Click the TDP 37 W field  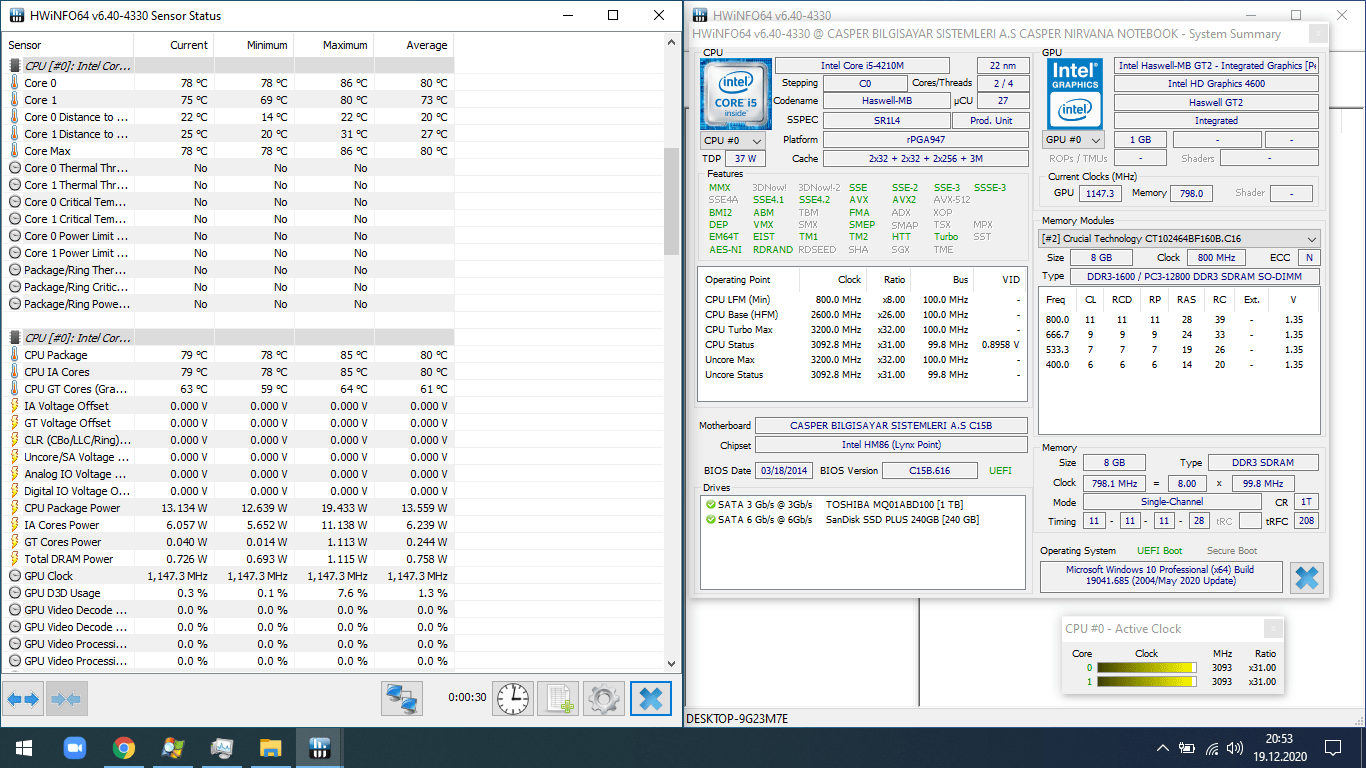tap(746, 159)
